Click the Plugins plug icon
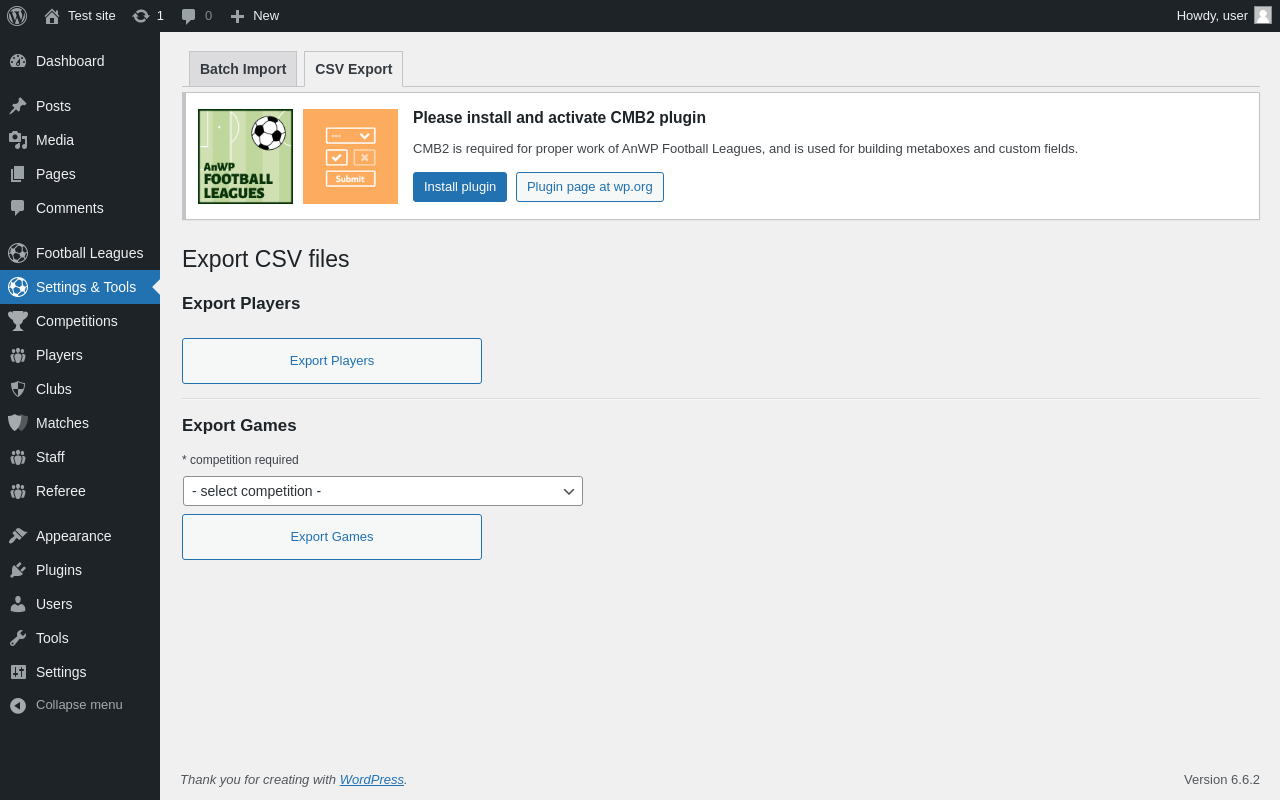The height and width of the screenshot is (800, 1280). pos(18,570)
